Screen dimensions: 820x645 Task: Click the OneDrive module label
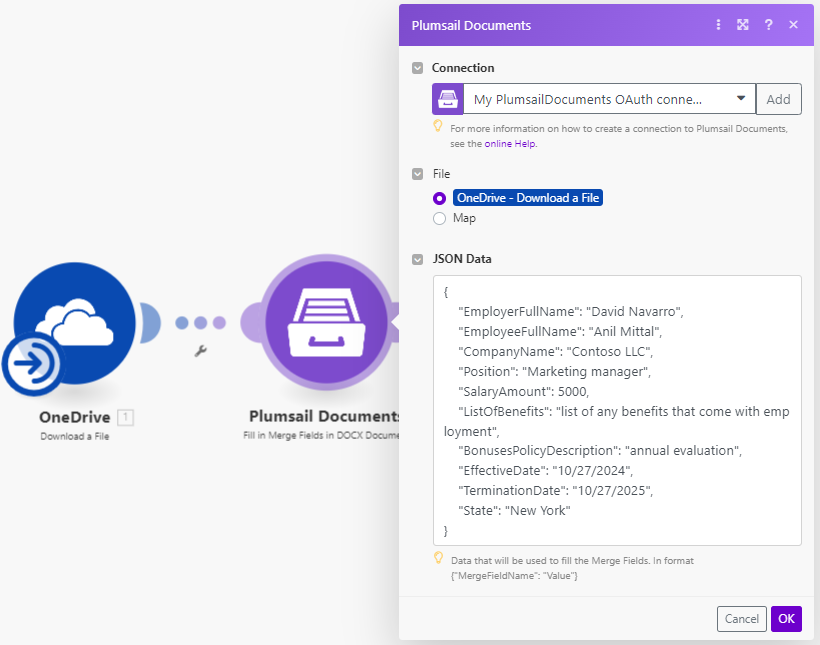click(x=75, y=417)
